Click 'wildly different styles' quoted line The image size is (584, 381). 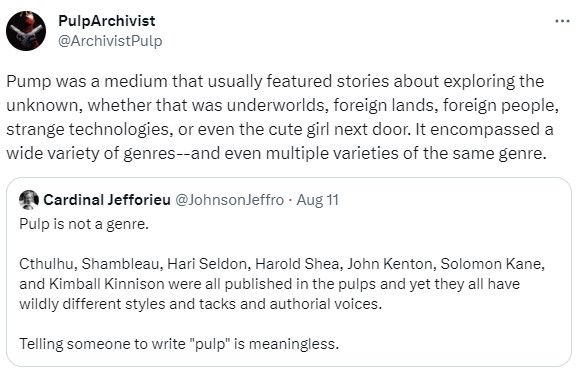201,304
